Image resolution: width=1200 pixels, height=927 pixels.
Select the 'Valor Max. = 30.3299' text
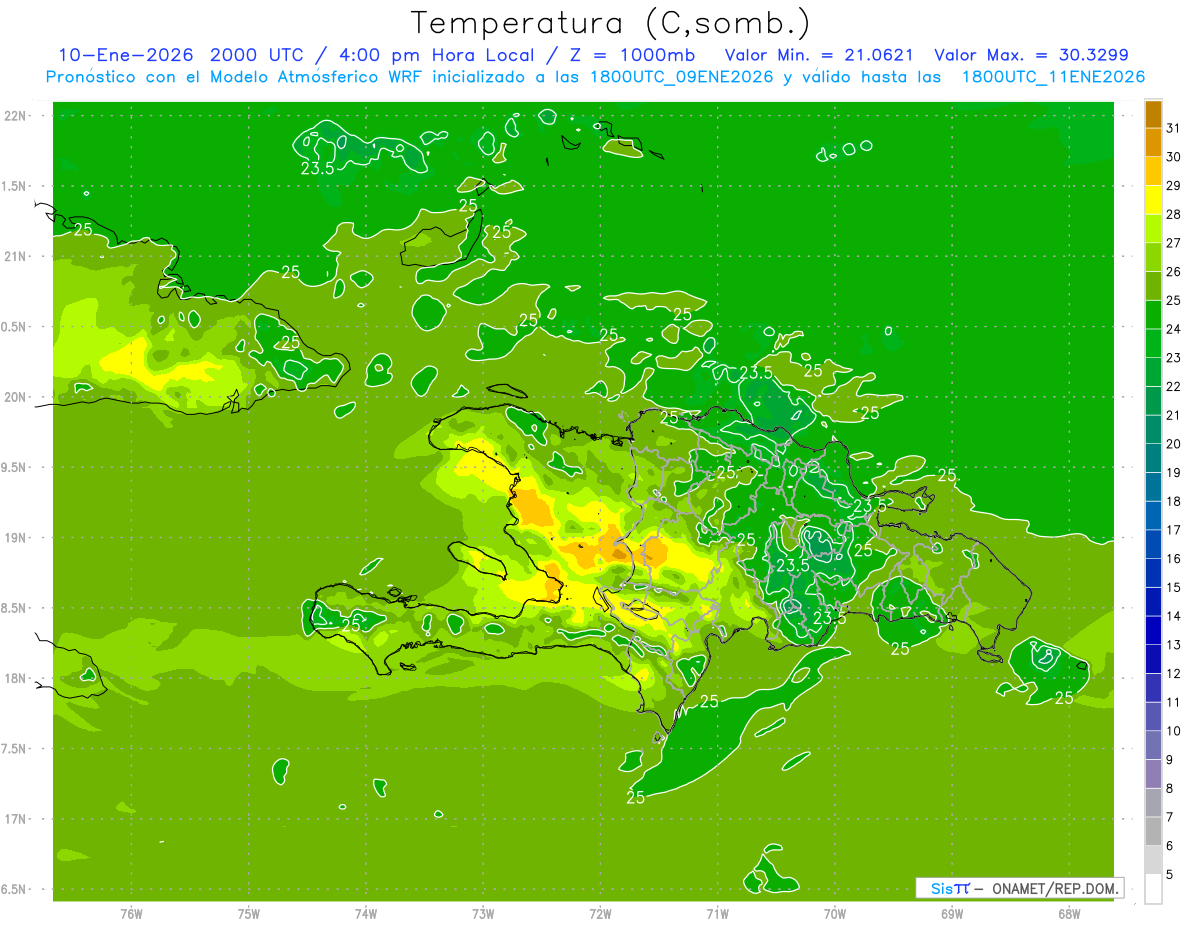tap(1031, 55)
